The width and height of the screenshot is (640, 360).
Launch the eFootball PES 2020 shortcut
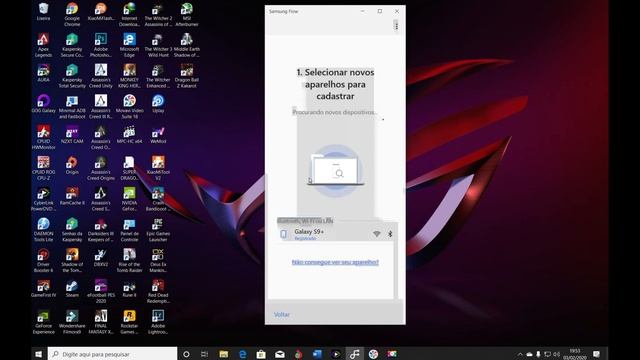pos(101,291)
